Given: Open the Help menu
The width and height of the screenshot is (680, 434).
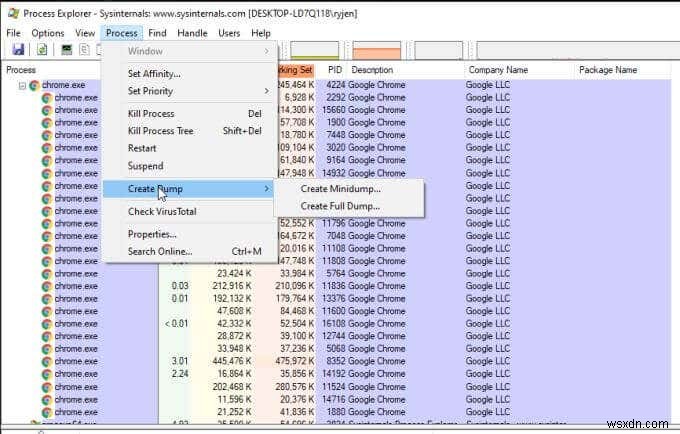Looking at the screenshot, I should click(261, 33).
